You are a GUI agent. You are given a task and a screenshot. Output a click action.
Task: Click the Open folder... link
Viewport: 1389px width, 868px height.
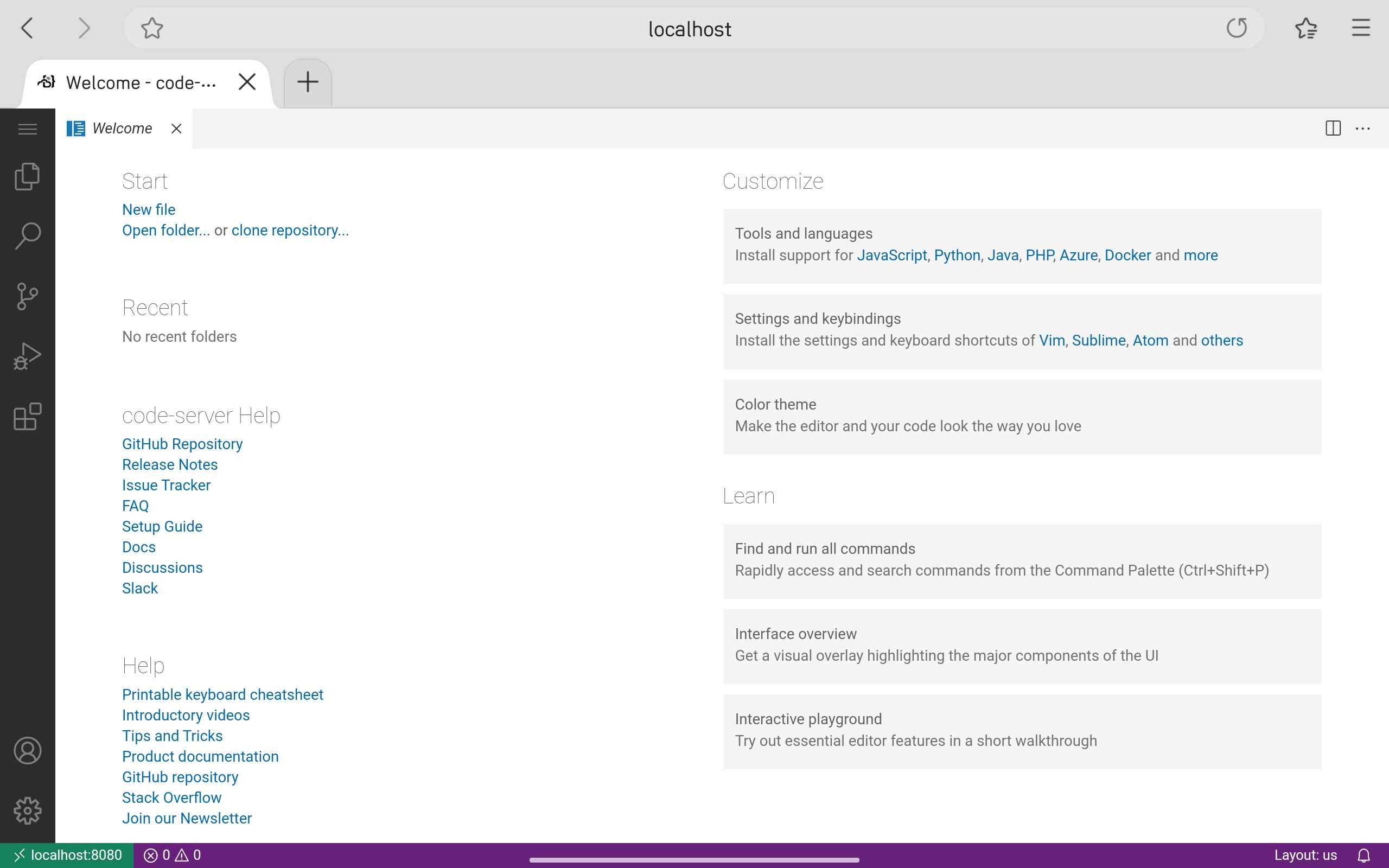tap(166, 230)
